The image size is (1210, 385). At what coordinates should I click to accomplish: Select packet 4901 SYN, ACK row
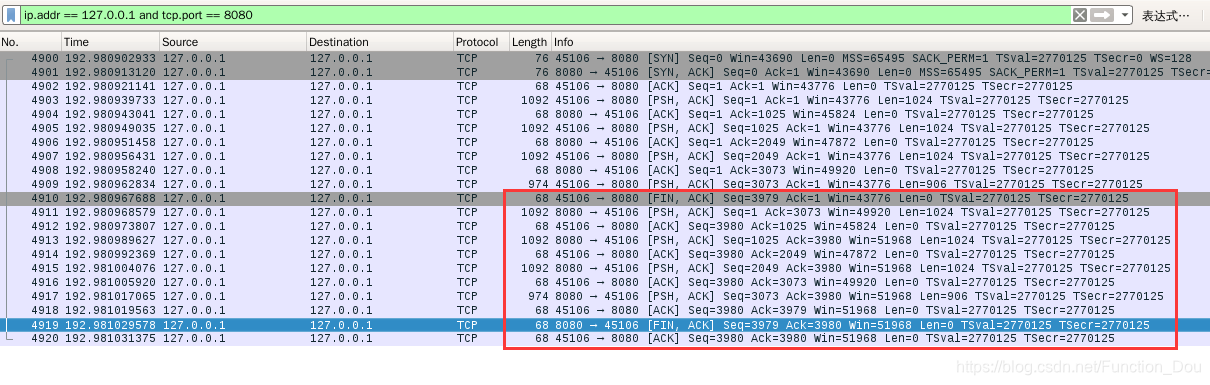[605, 73]
